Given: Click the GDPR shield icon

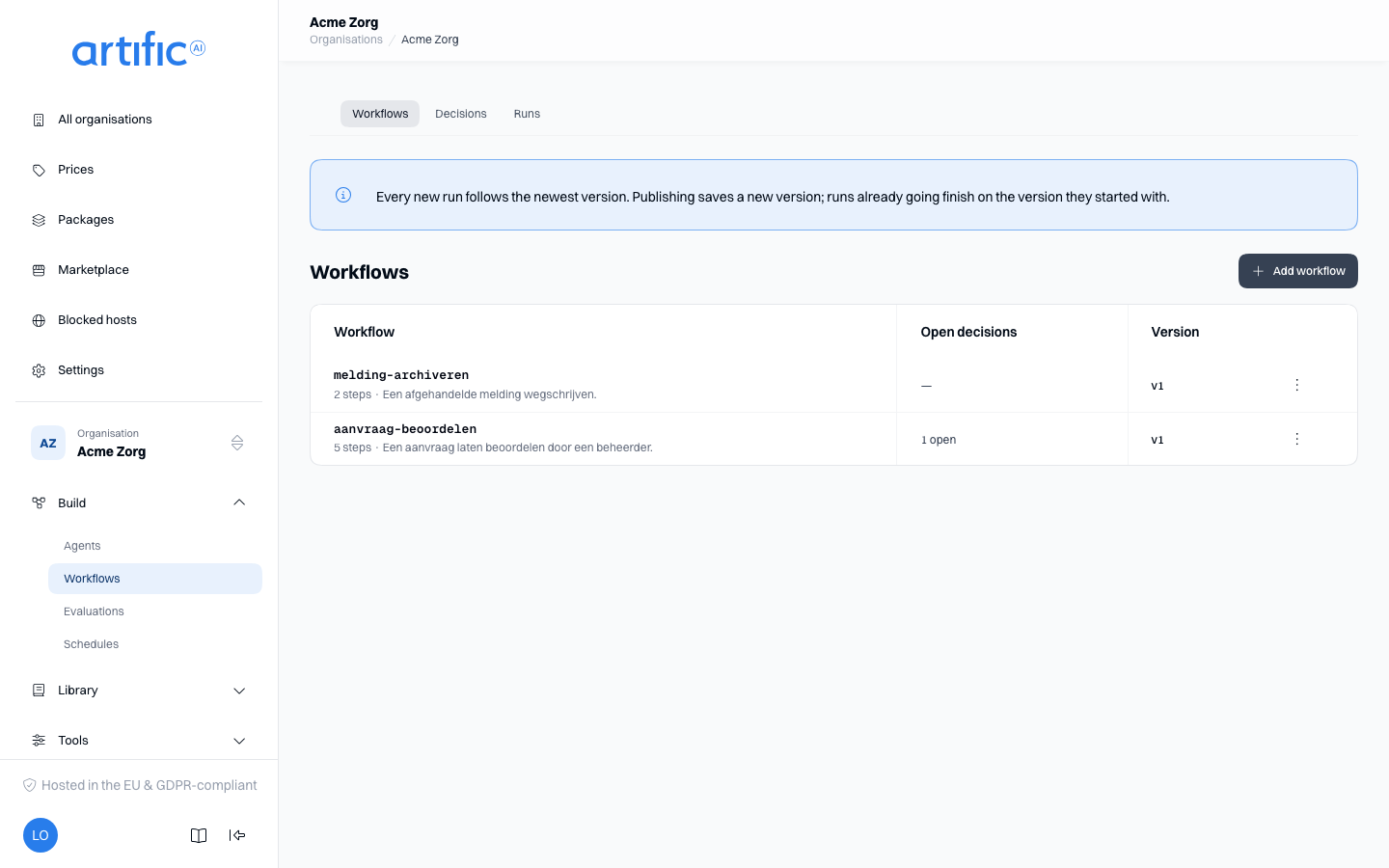Looking at the screenshot, I should coord(30,785).
